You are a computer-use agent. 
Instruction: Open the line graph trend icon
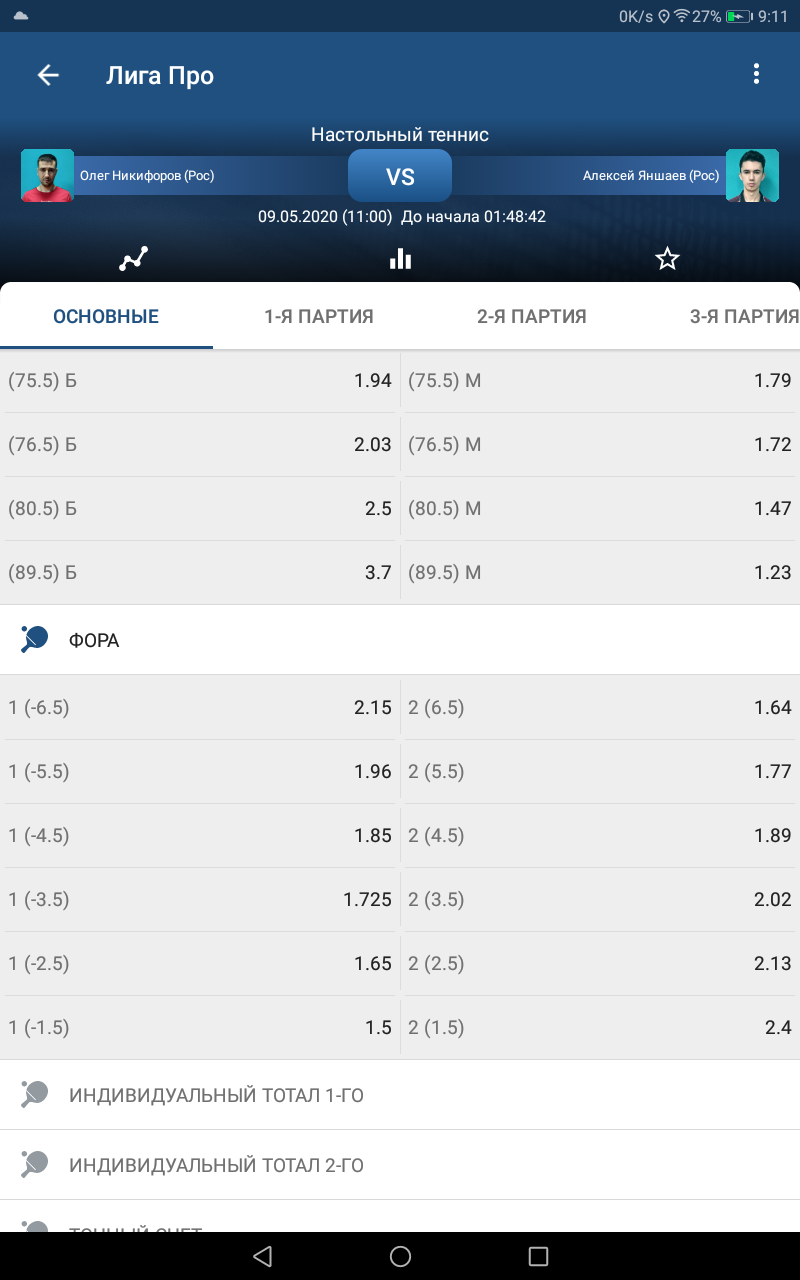click(x=133, y=259)
